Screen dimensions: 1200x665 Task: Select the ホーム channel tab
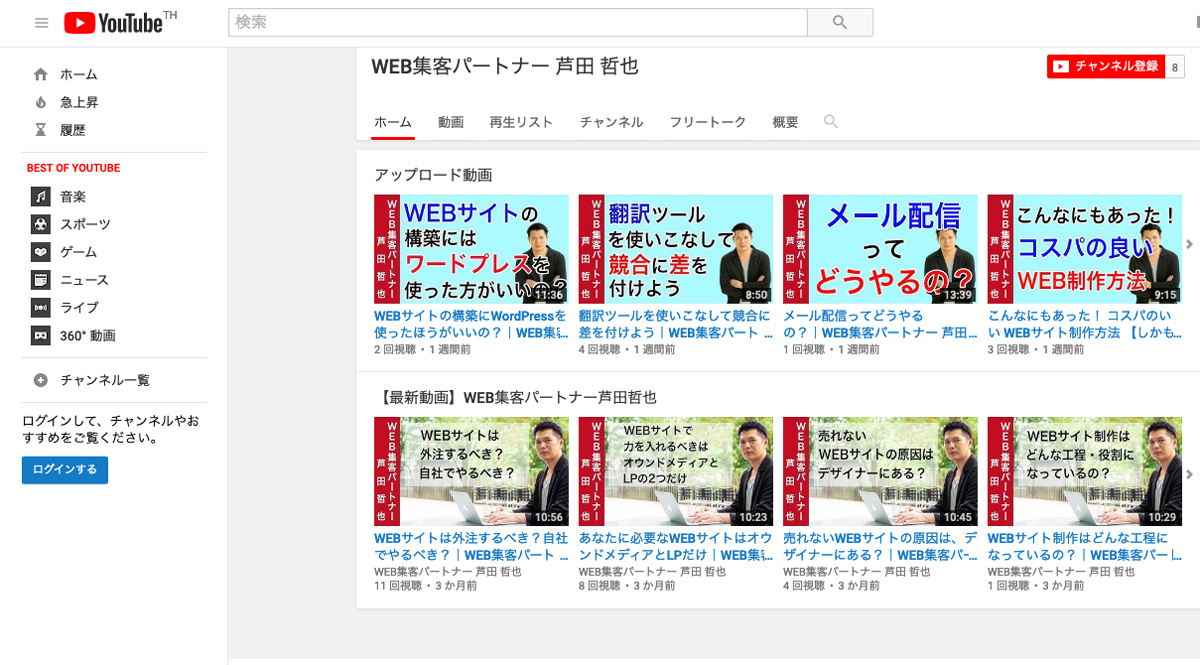(393, 122)
